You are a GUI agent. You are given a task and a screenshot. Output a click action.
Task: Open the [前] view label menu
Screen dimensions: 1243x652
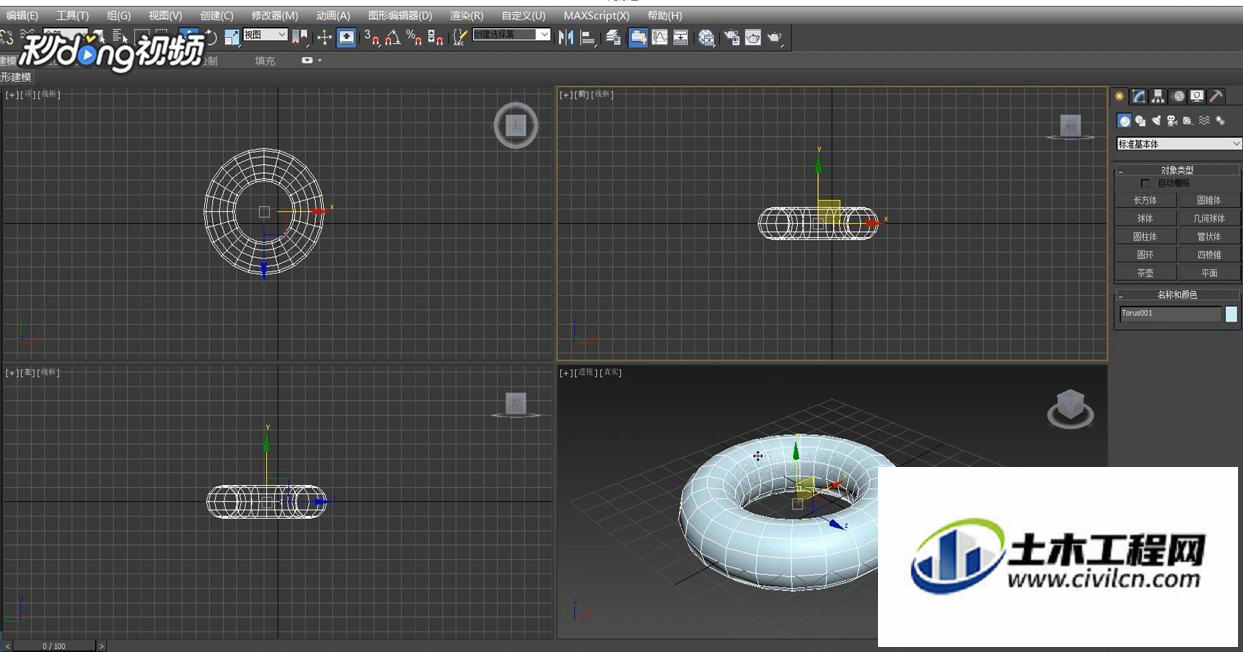point(582,94)
